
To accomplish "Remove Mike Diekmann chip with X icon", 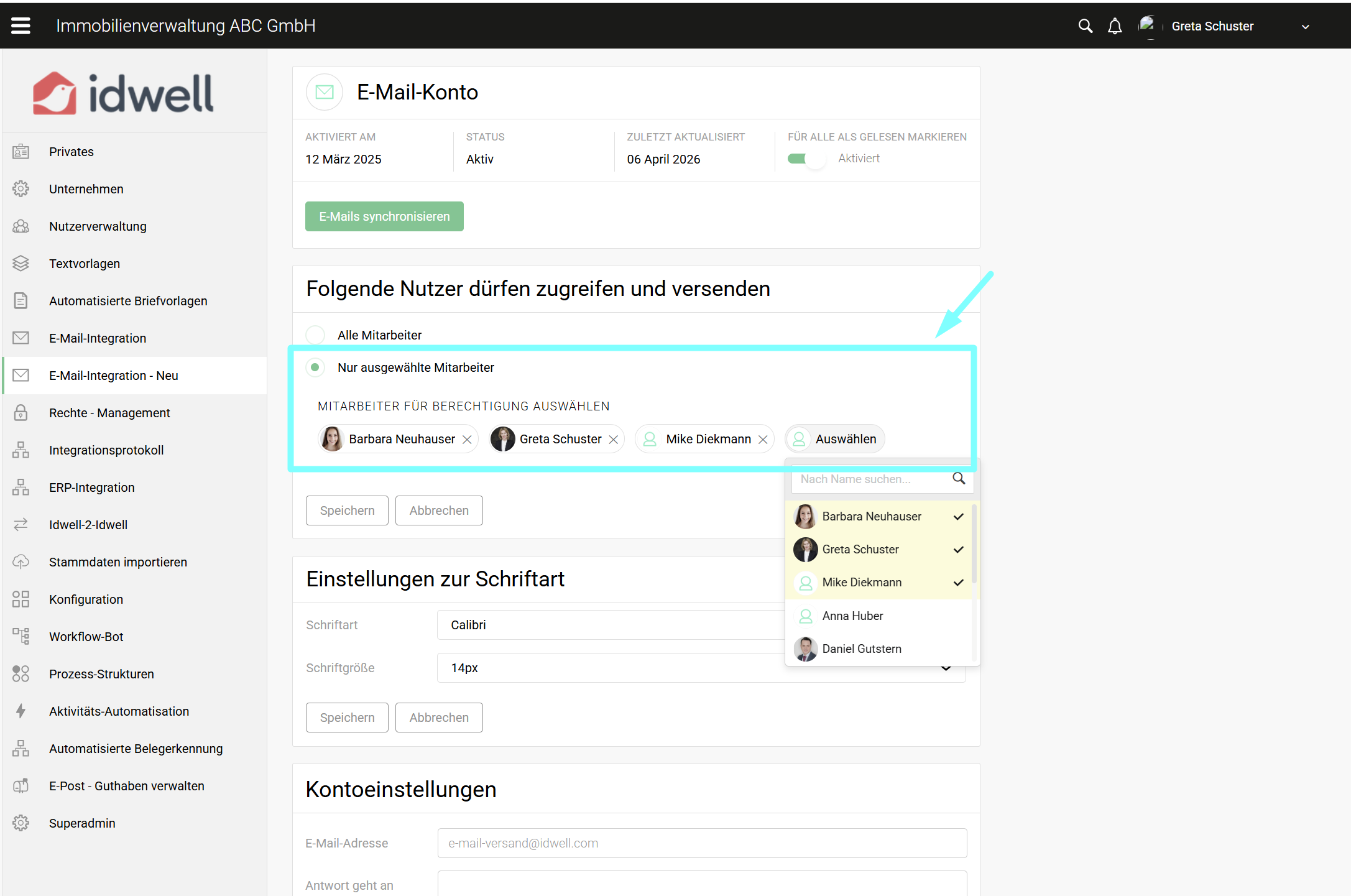I will click(x=763, y=440).
